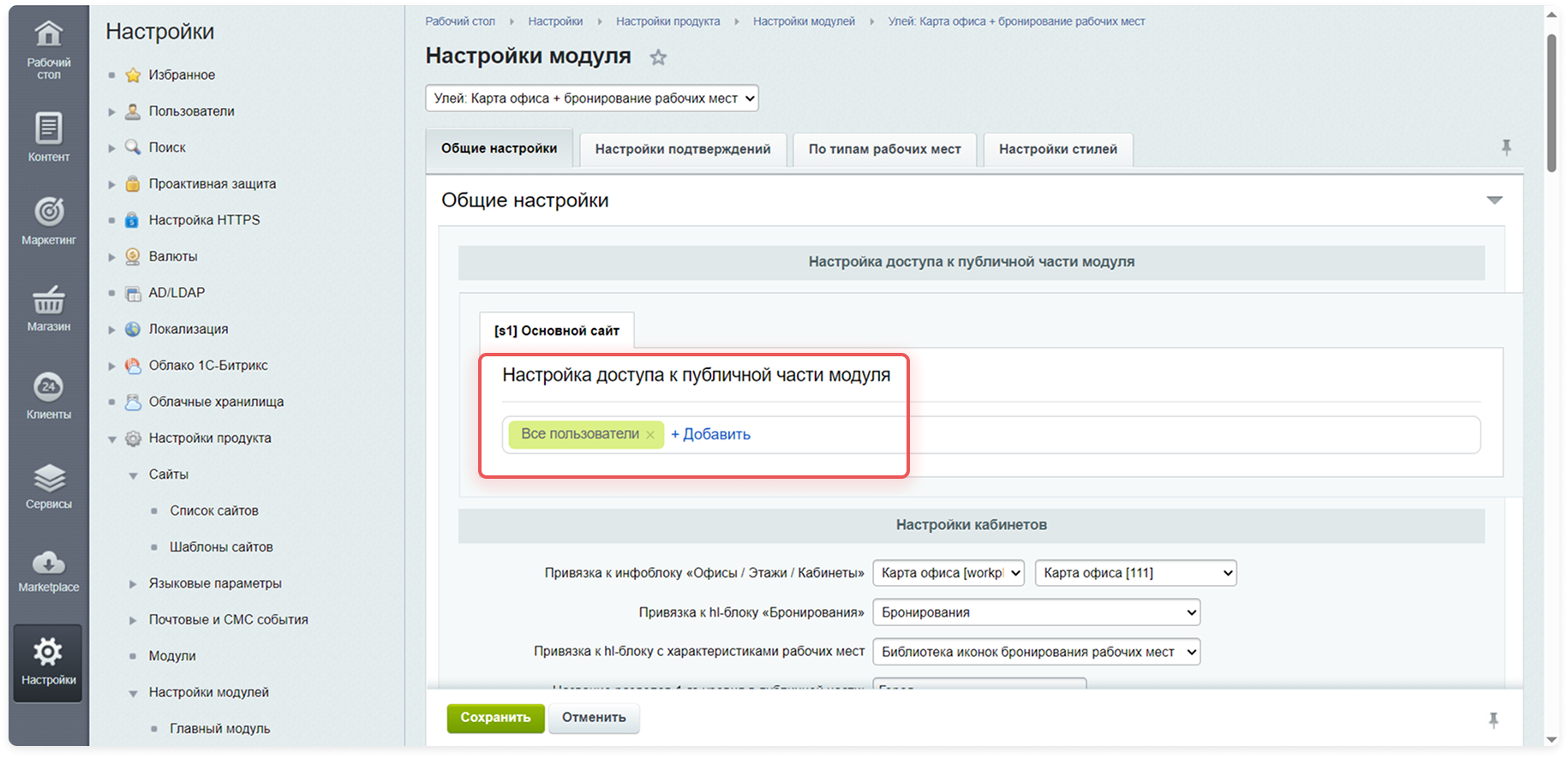Click the green Сохранить button

pos(495,718)
